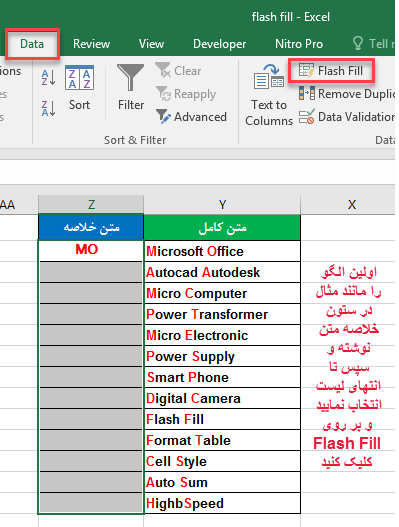Select the Smart Phone cell
The height and width of the screenshot is (527, 399).
click(222, 377)
